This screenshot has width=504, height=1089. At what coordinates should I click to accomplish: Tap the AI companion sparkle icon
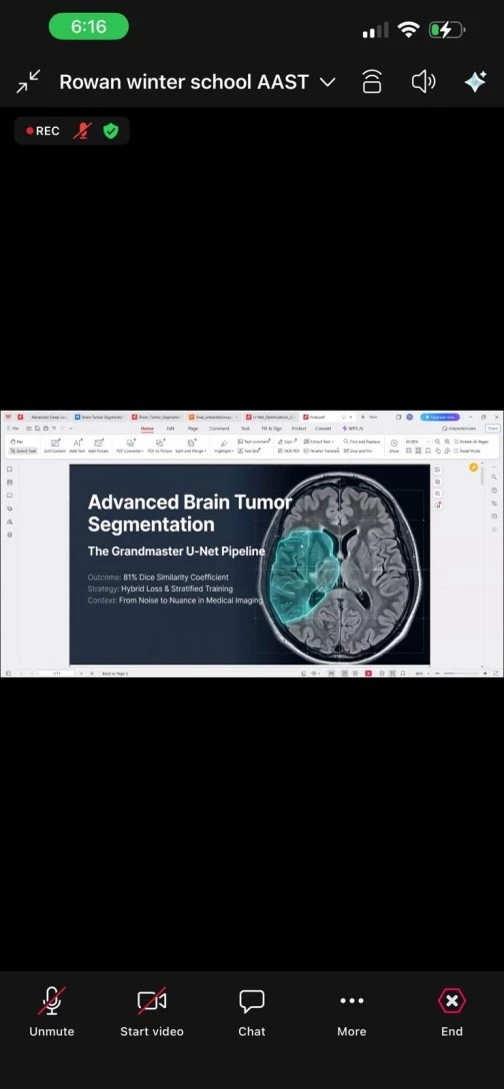[x=476, y=82]
